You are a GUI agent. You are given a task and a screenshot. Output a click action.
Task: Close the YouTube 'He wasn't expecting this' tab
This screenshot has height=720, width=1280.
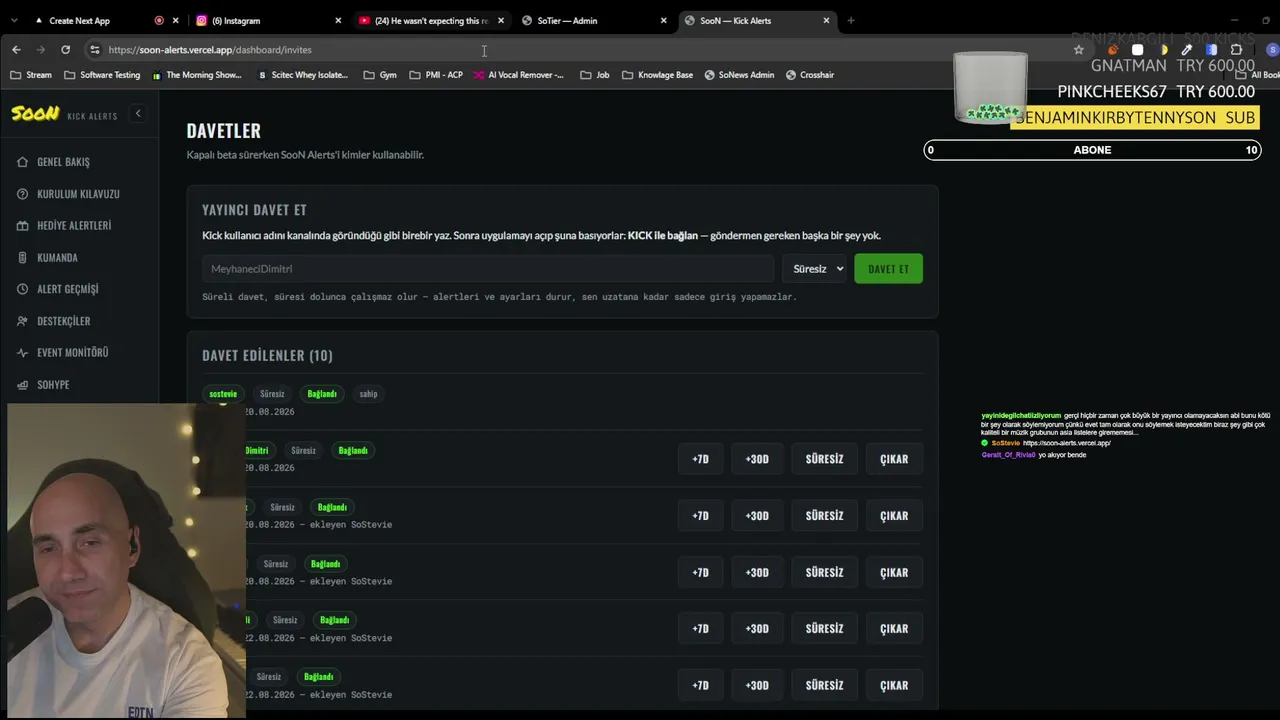[501, 20]
